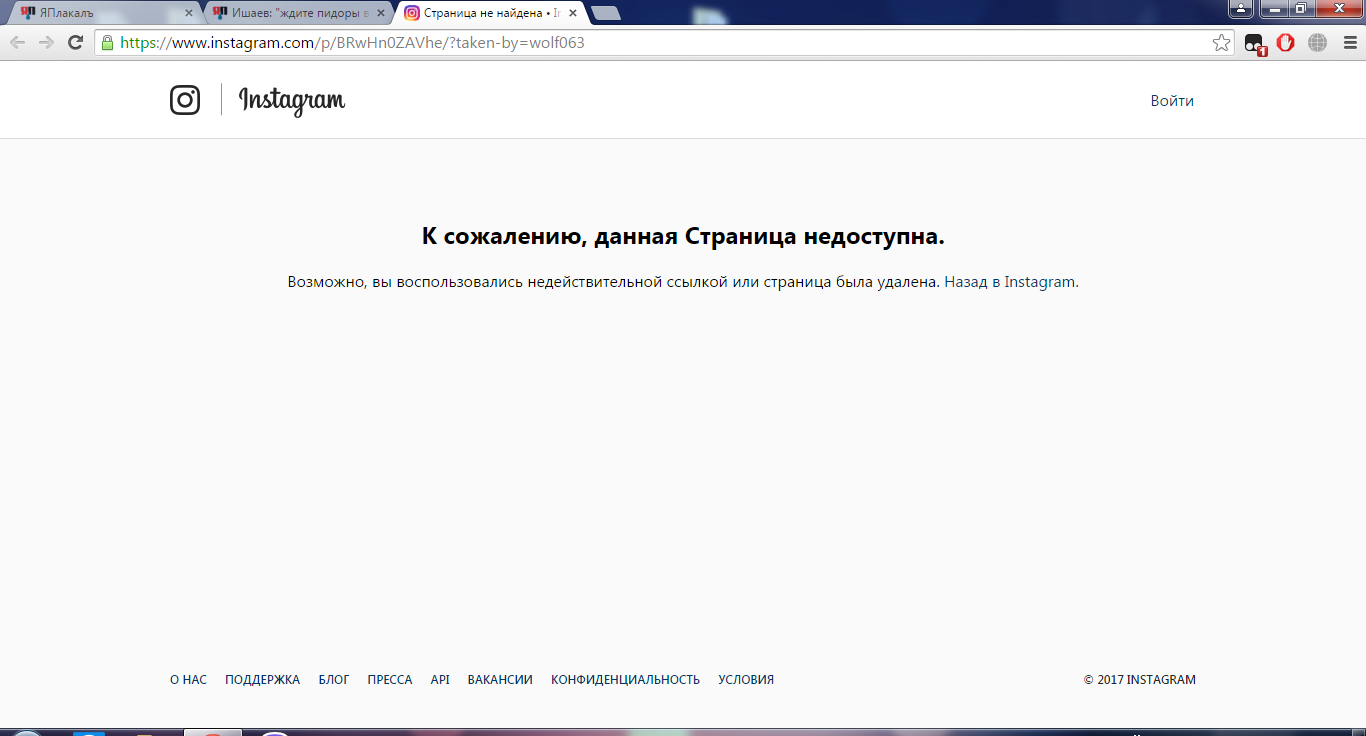Go back to the previous page
The image size is (1366, 736).
pos(17,43)
